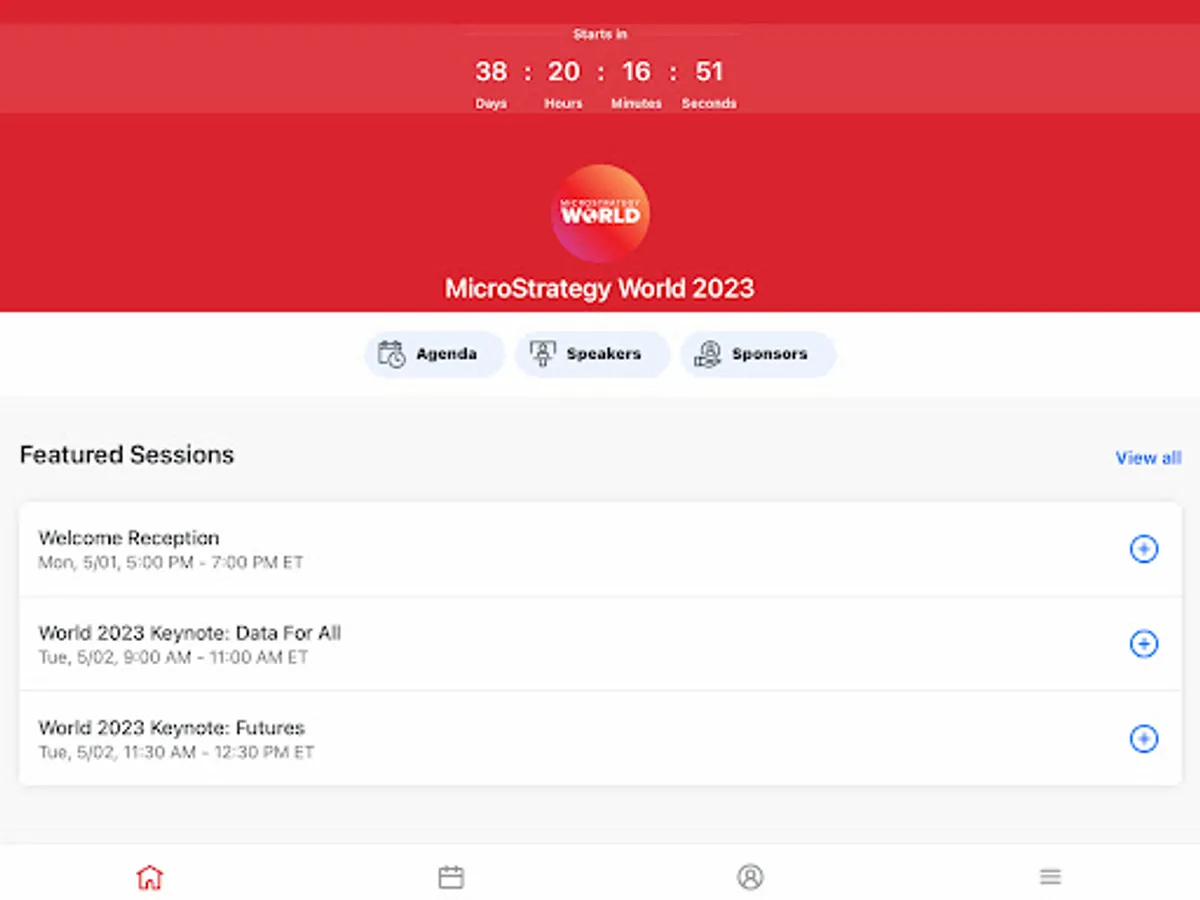1200x900 pixels.
Task: Open the Agenda button
Action: tap(434, 354)
